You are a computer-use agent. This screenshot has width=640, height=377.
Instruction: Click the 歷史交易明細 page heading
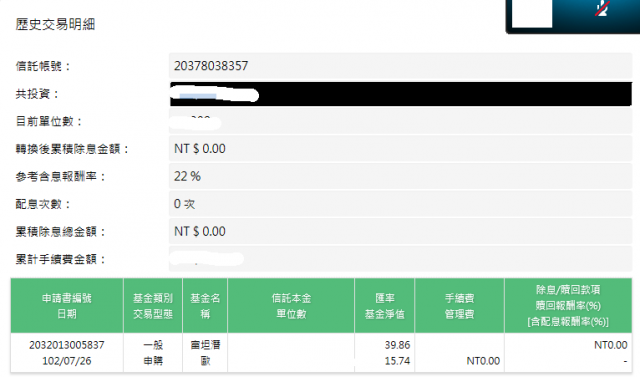[x=55, y=24]
